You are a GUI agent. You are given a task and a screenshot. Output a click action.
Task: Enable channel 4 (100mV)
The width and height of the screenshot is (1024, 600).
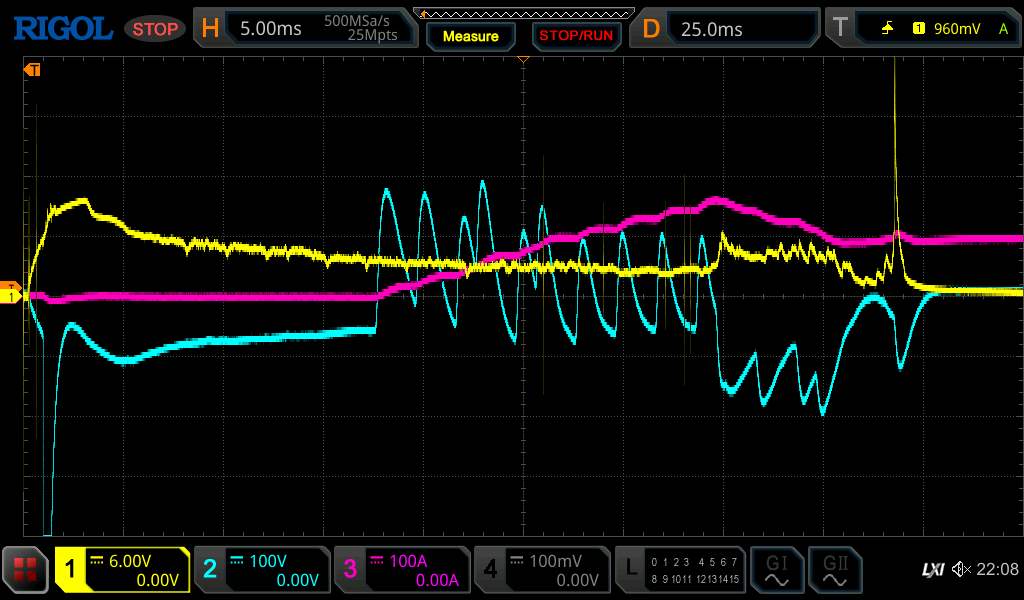tap(541, 570)
